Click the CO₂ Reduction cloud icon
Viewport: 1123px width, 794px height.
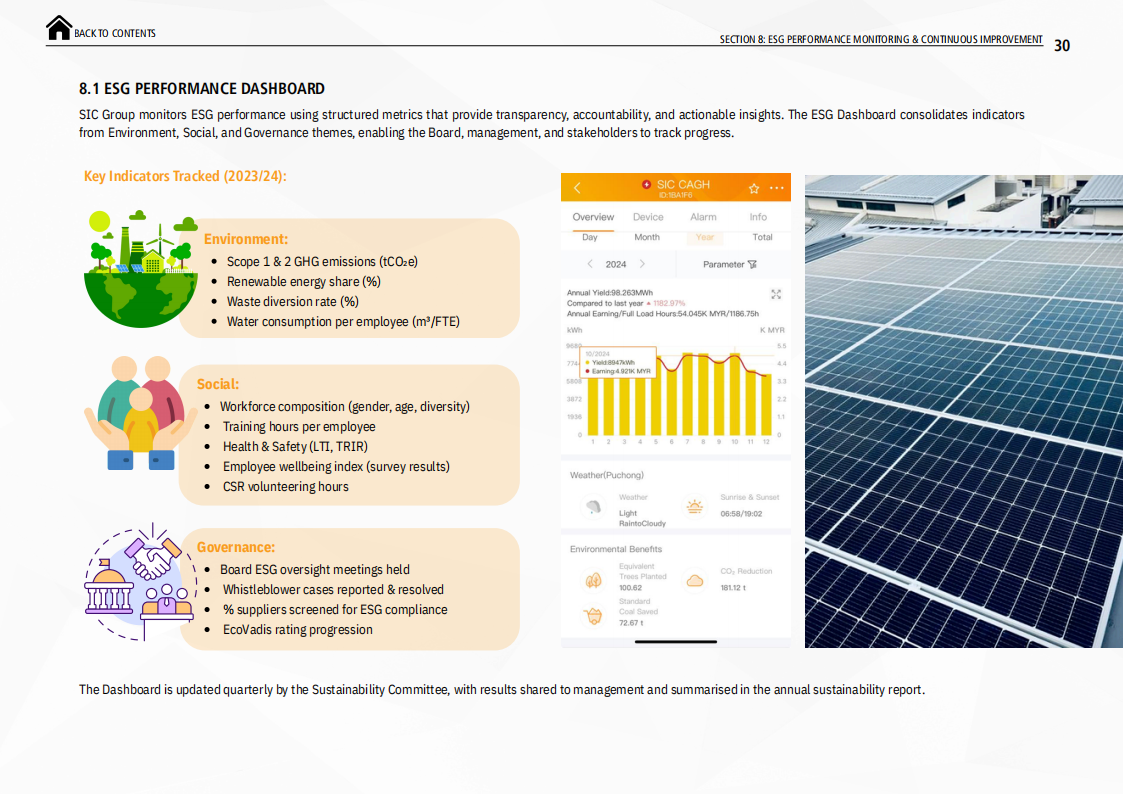pos(694,580)
